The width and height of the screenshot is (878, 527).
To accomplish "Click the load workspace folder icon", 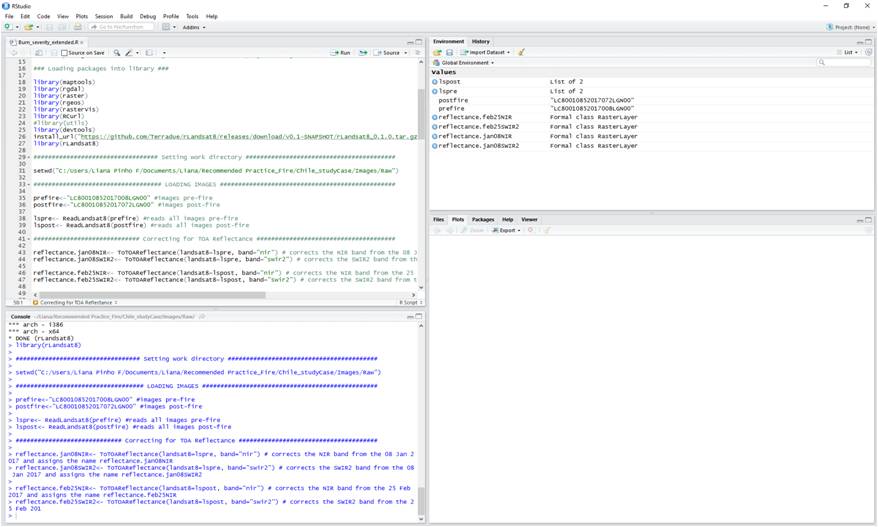I will click(437, 52).
